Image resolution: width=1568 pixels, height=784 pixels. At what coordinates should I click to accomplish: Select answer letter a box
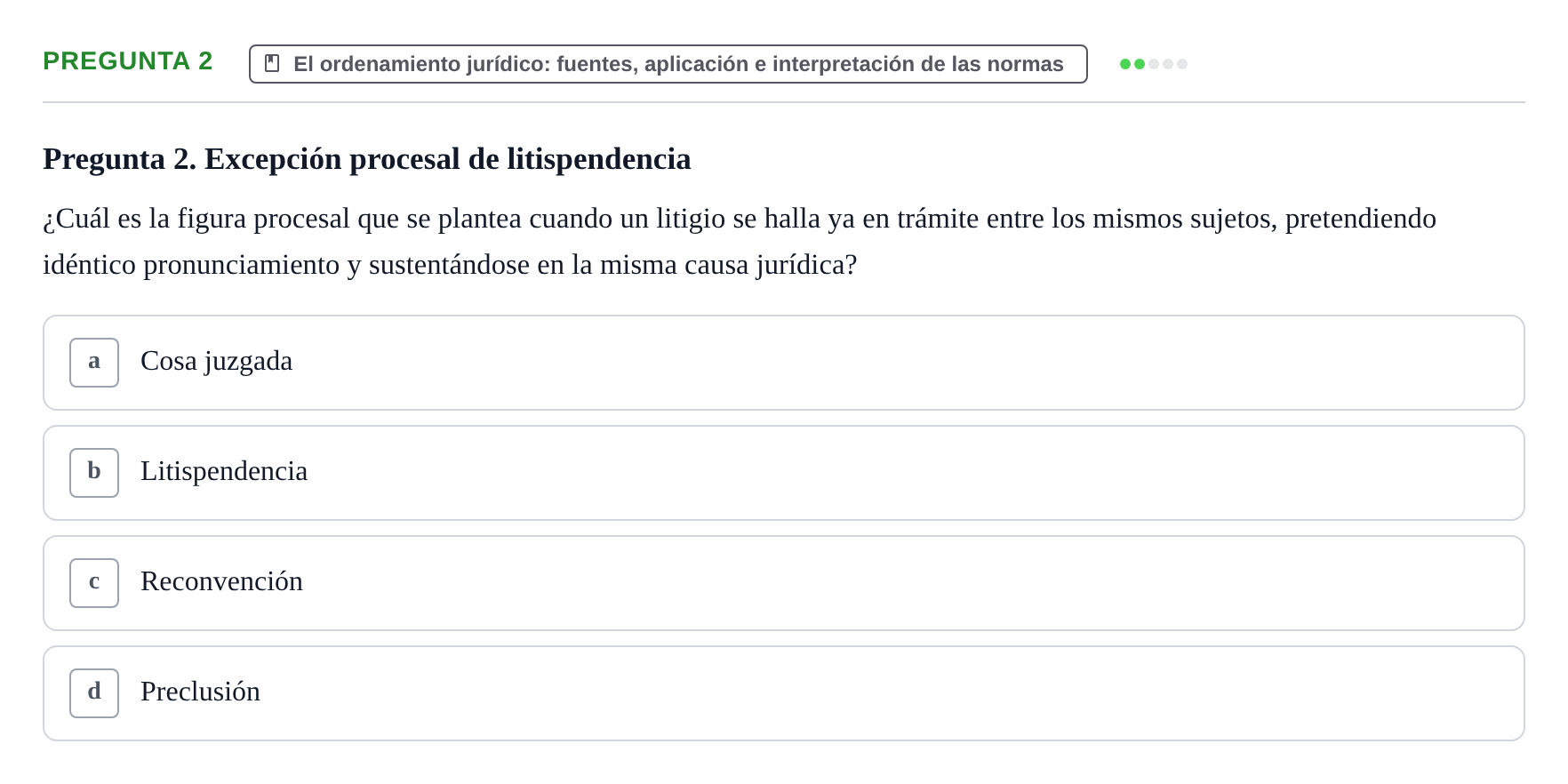[x=94, y=363]
